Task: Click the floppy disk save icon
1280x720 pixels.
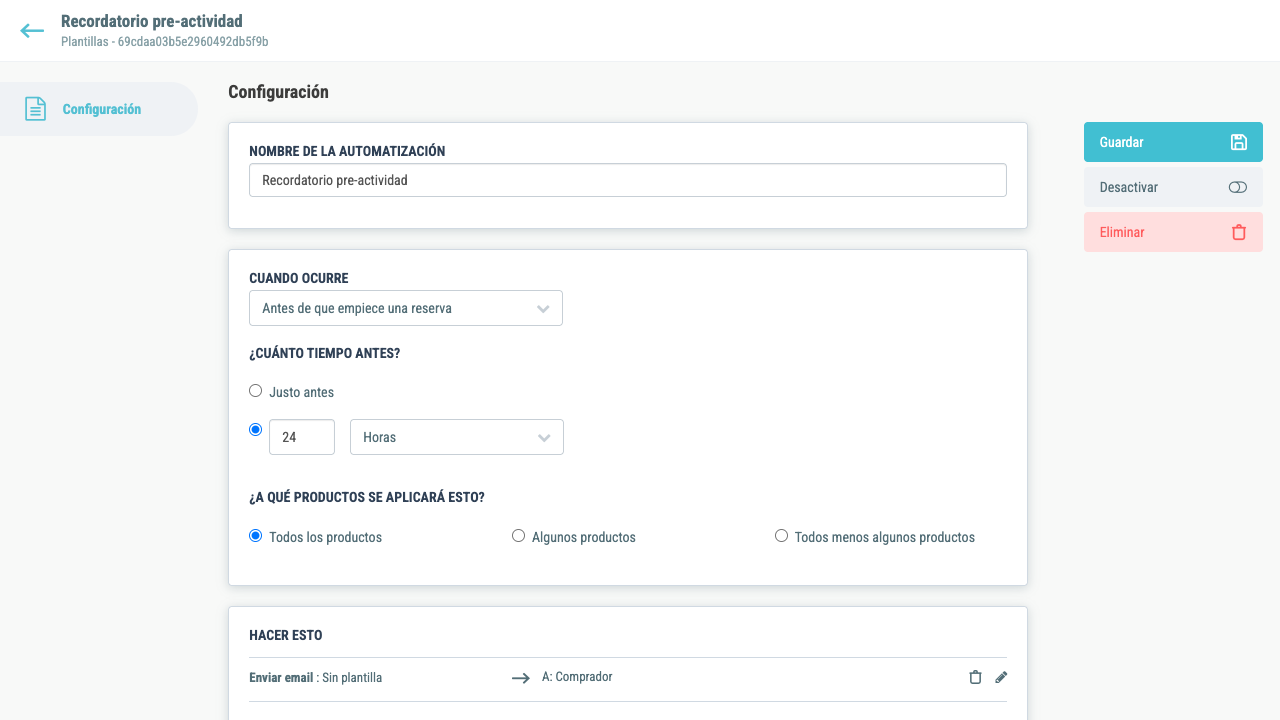Action: click(x=1238, y=142)
